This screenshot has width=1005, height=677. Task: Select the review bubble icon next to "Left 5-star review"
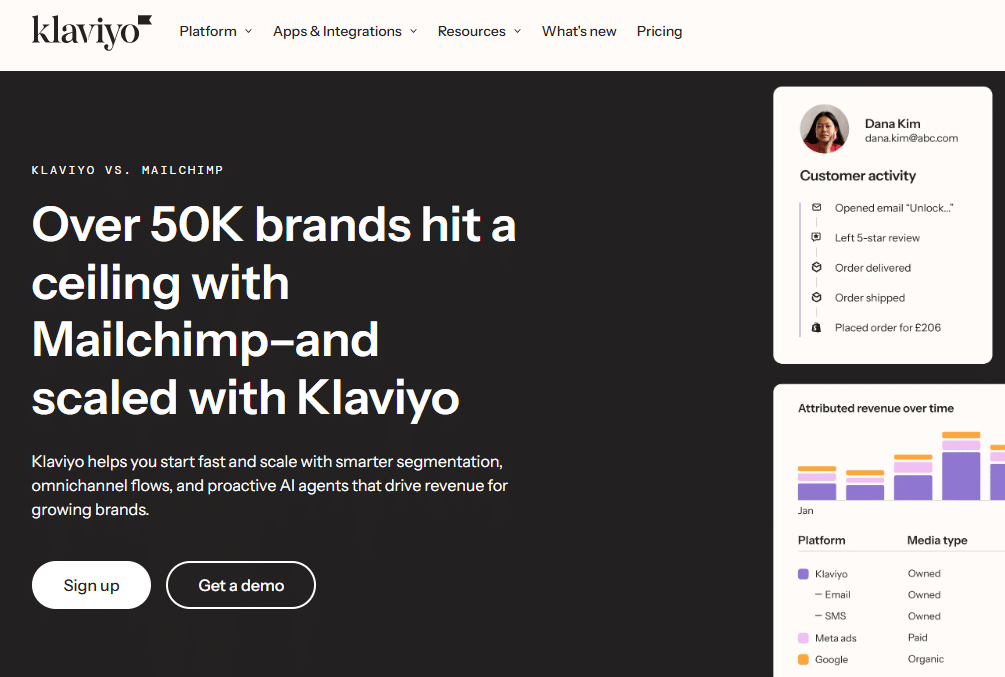pos(816,237)
